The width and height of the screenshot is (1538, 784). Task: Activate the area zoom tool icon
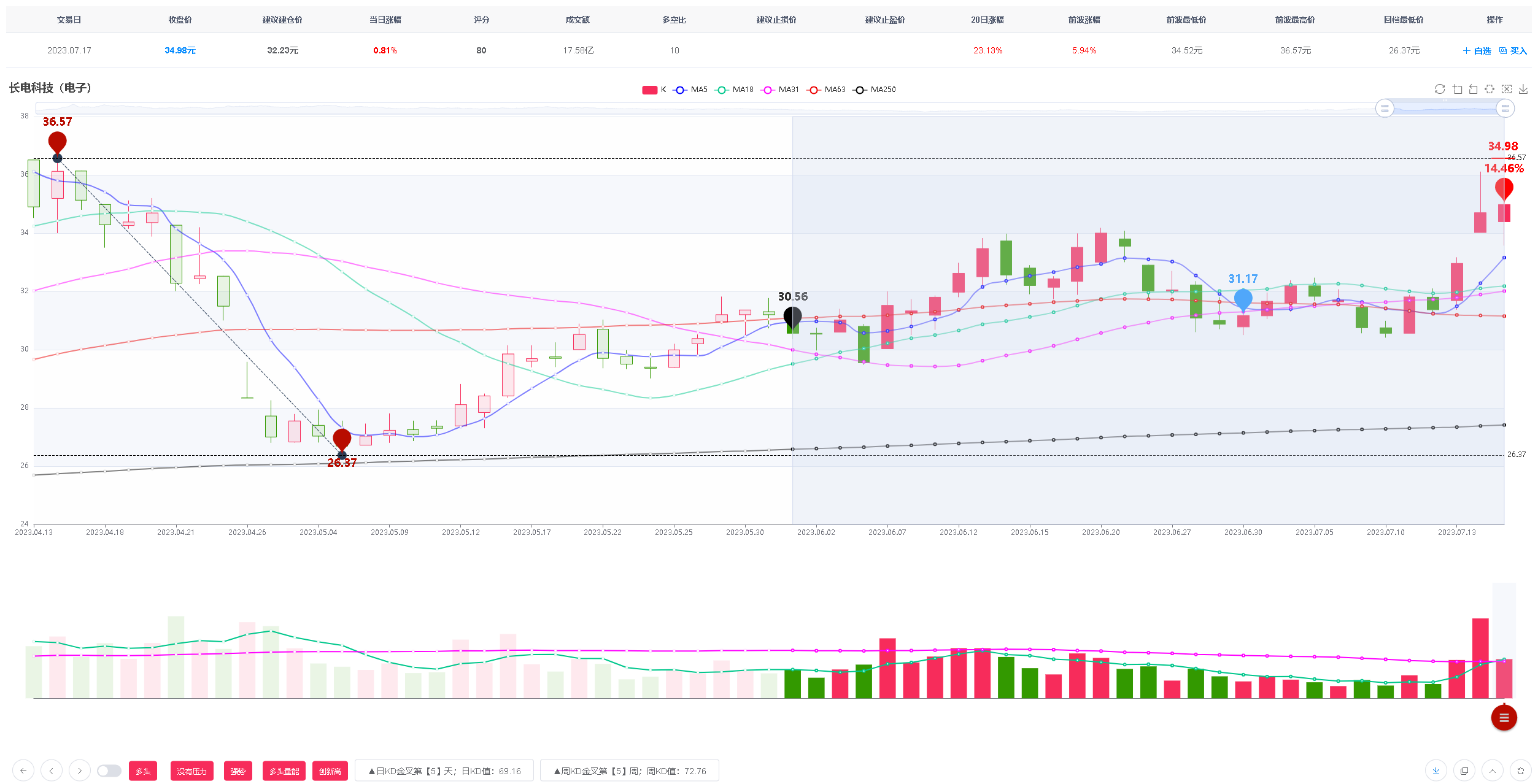pos(1457,89)
